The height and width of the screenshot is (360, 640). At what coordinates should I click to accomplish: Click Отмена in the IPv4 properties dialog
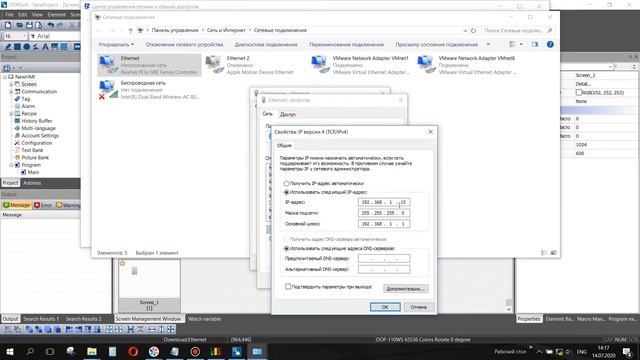[419, 307]
